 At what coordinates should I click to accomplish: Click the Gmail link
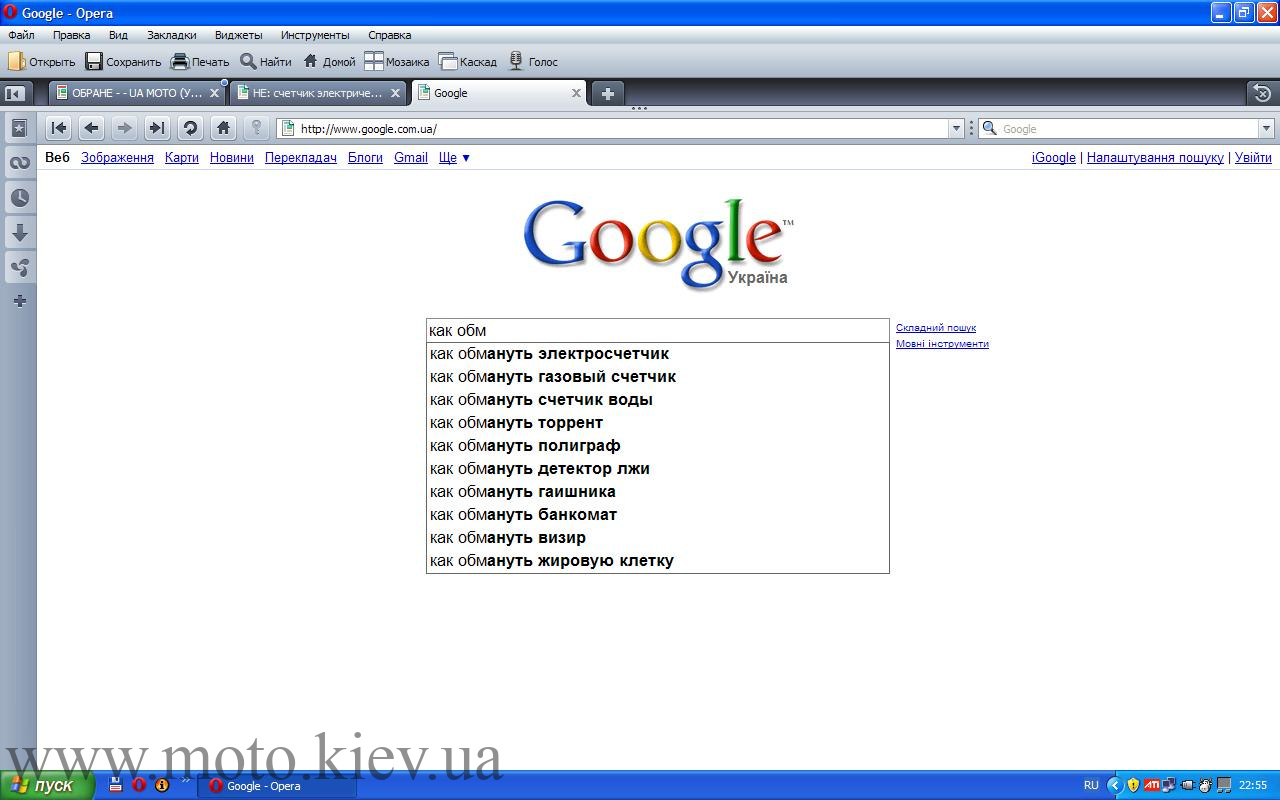pos(411,158)
